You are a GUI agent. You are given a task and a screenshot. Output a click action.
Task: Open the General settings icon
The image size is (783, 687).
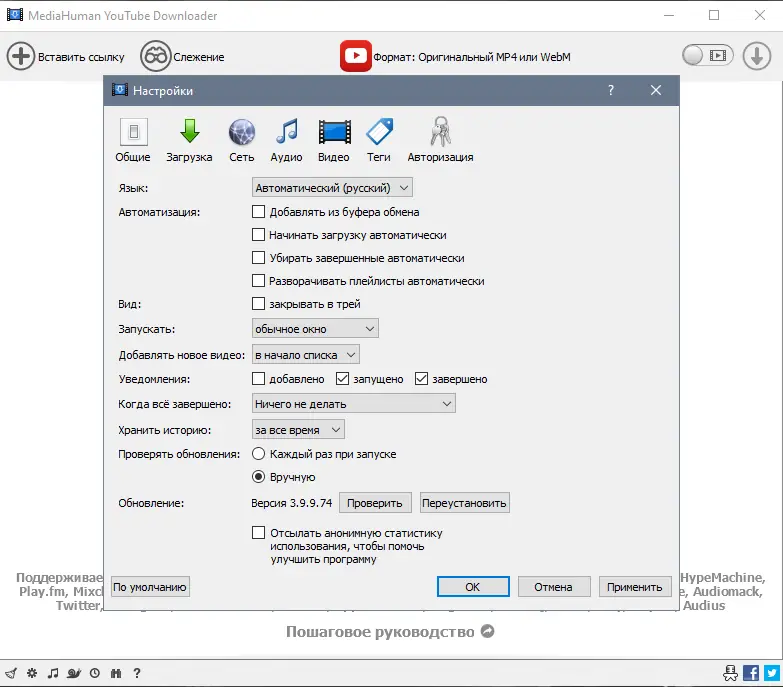(x=133, y=132)
